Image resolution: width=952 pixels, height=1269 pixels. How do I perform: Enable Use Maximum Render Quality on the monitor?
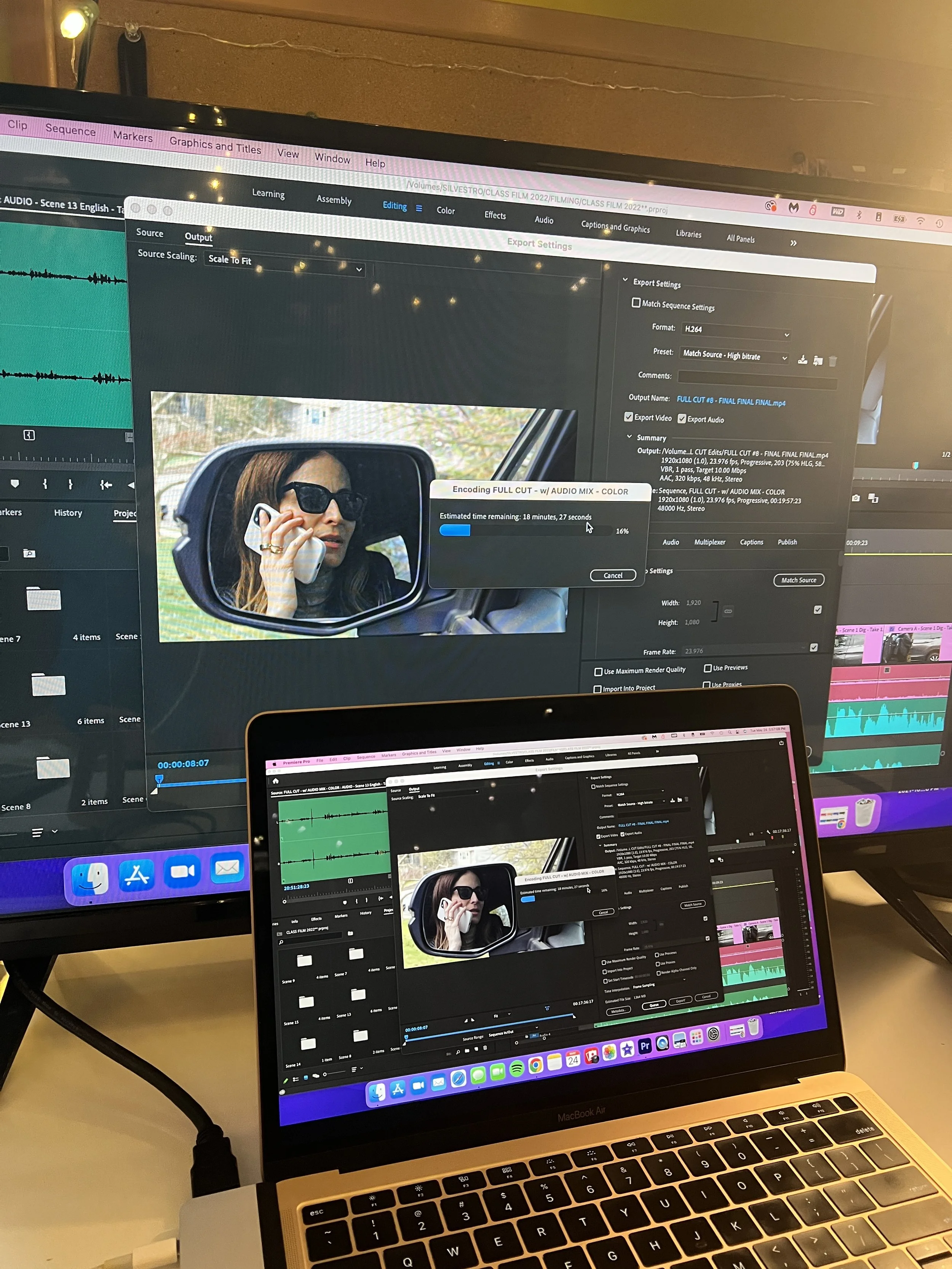click(x=599, y=671)
